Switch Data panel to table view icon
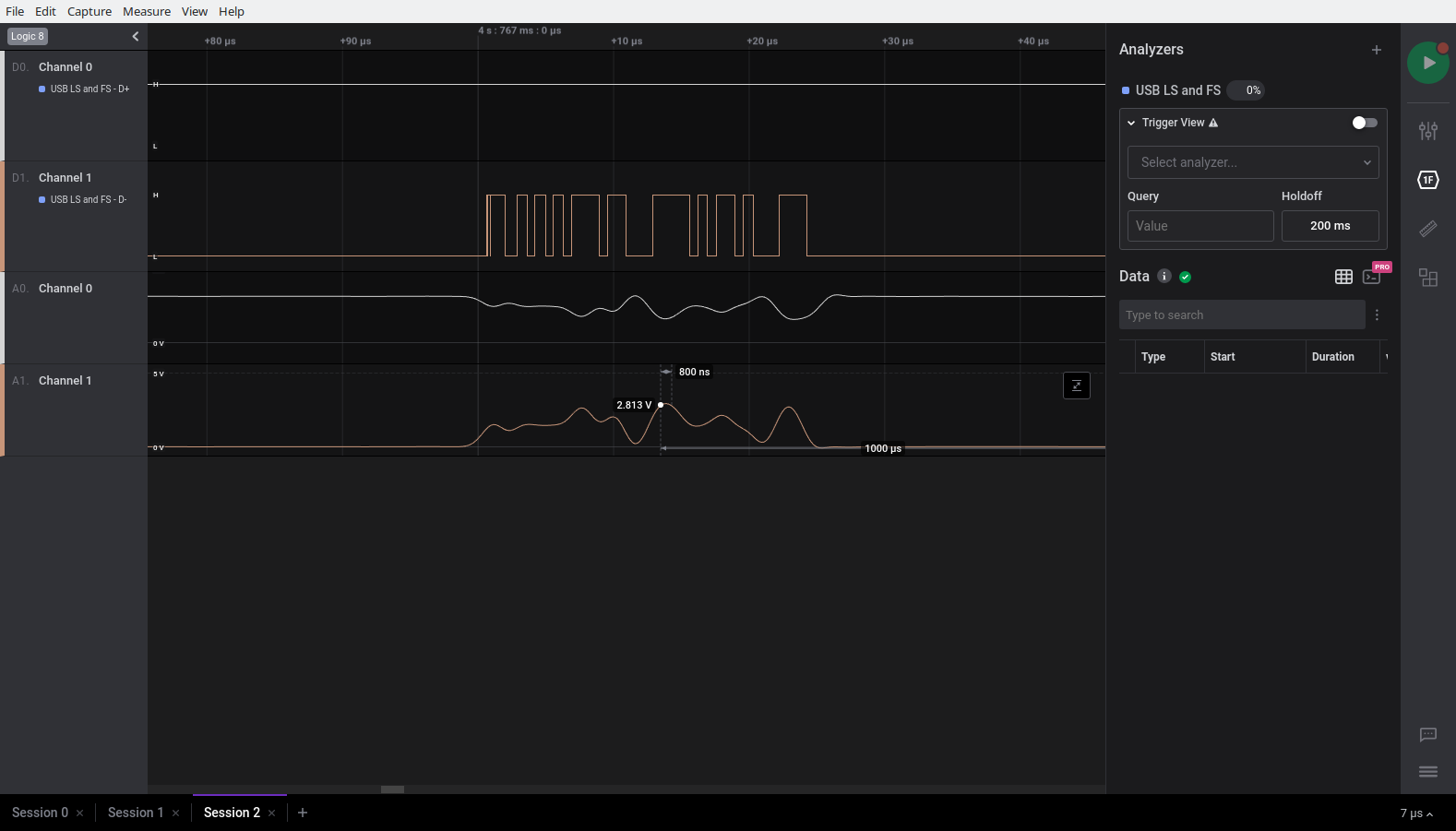Image resolution: width=1456 pixels, height=831 pixels. click(x=1343, y=277)
